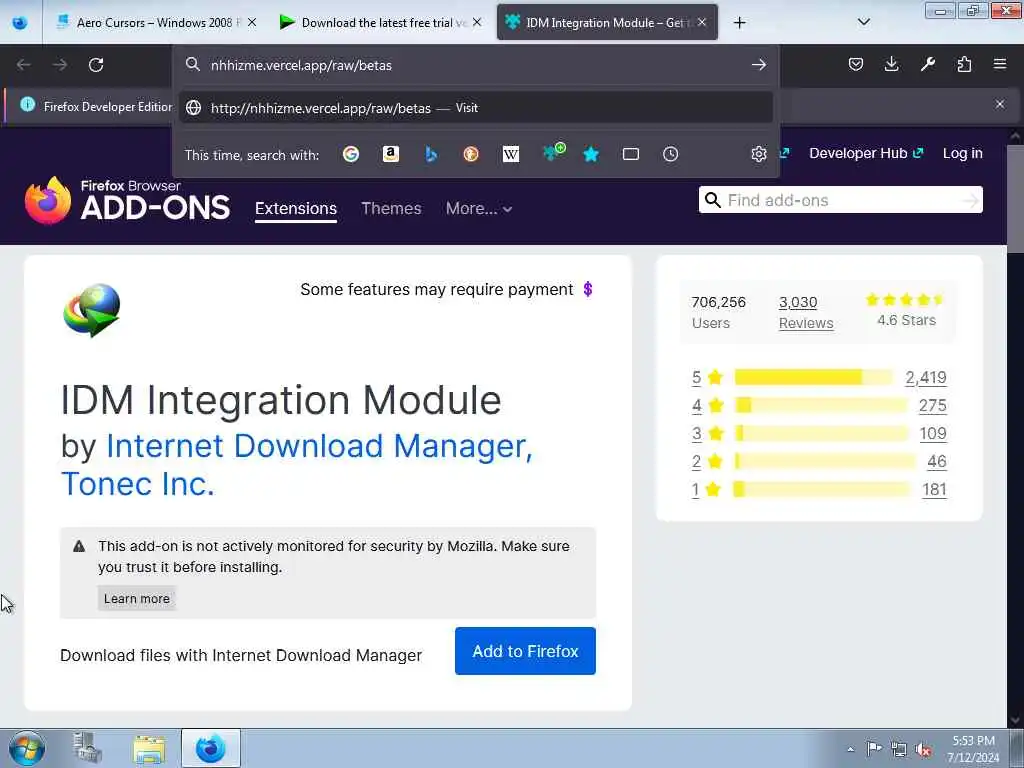Open the Themes section
This screenshot has height=768, width=1024.
pyautogui.click(x=391, y=208)
